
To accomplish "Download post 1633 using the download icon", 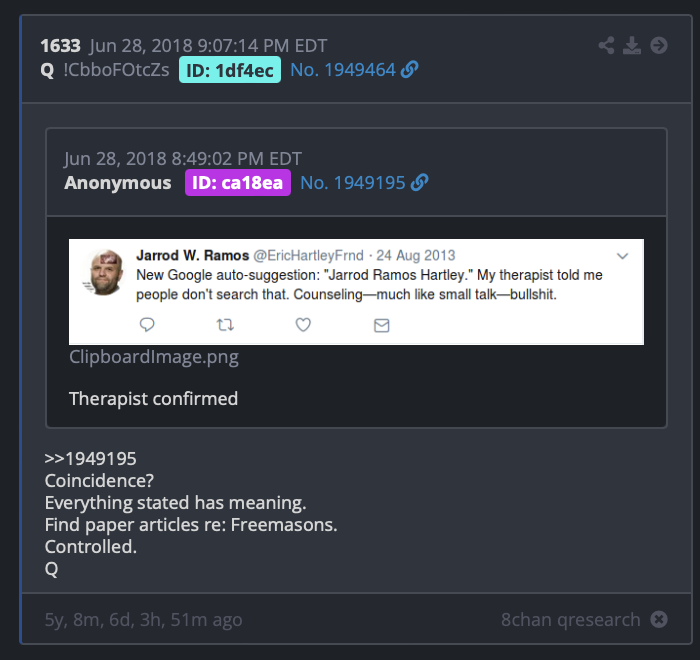I will pyautogui.click(x=632, y=46).
